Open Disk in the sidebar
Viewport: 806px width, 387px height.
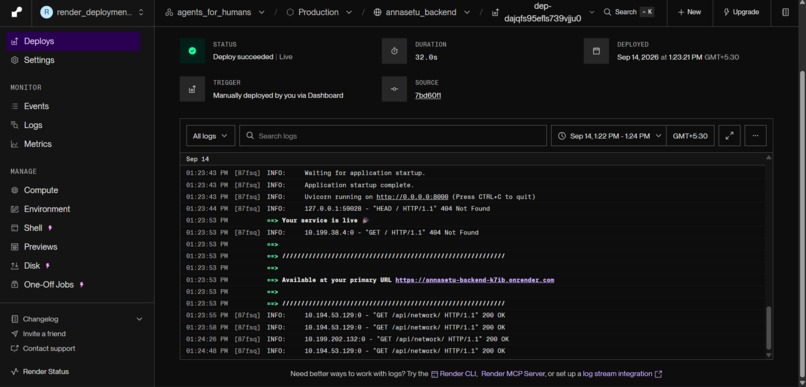pyautogui.click(x=72, y=266)
